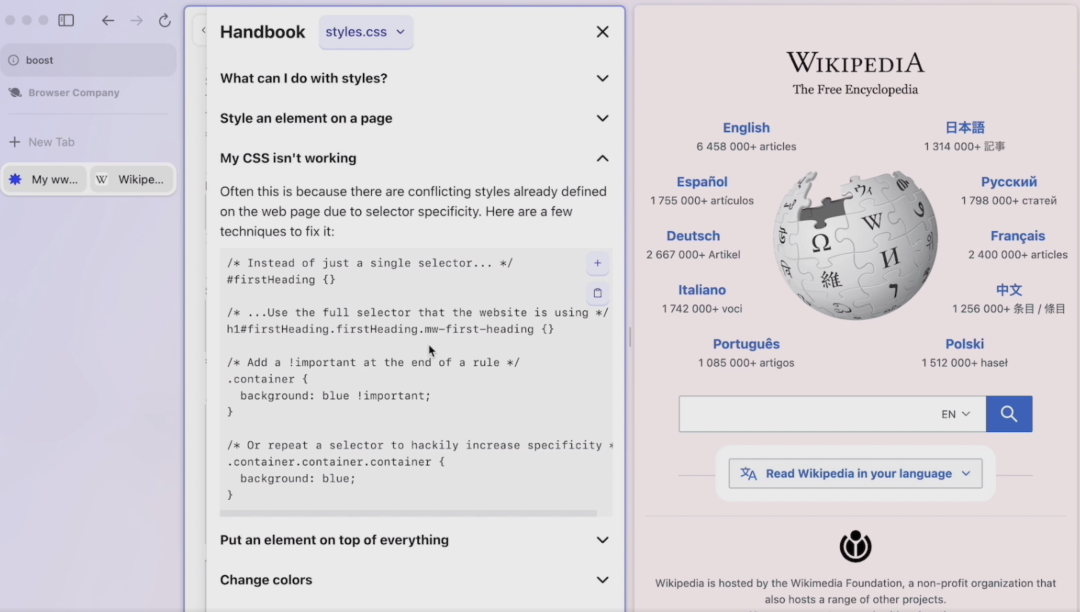Click the Wikipedia W favicon tab icon

102,179
